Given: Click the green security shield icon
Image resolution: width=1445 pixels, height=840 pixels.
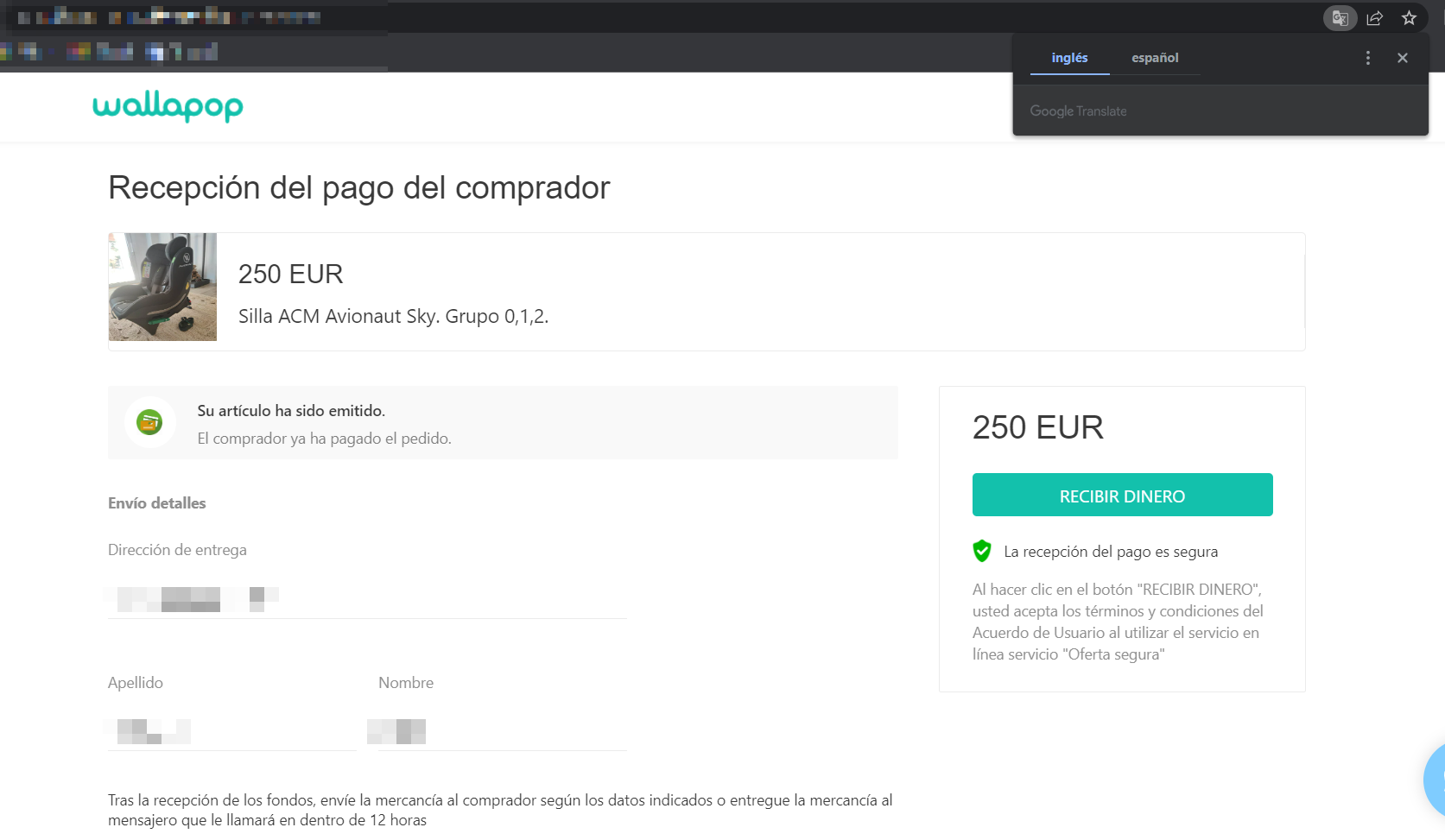Looking at the screenshot, I should (982, 551).
